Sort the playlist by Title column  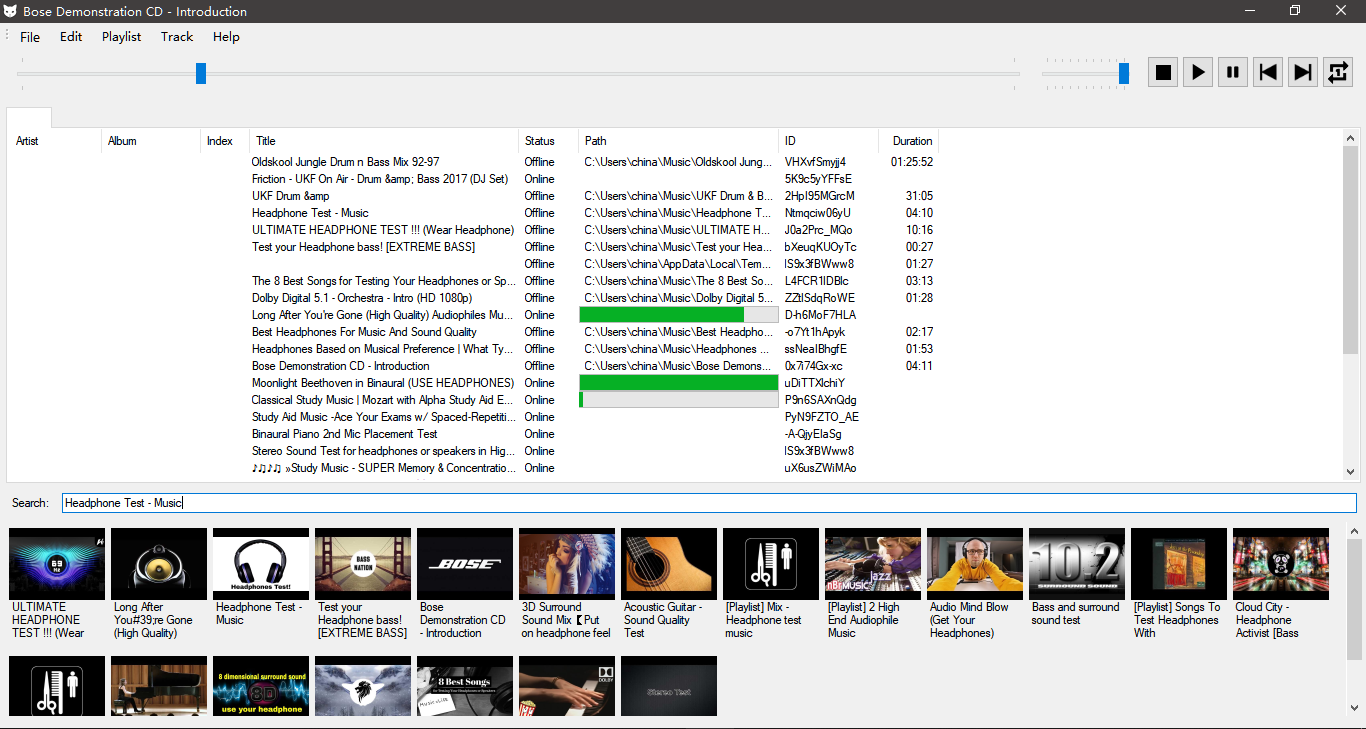click(384, 141)
